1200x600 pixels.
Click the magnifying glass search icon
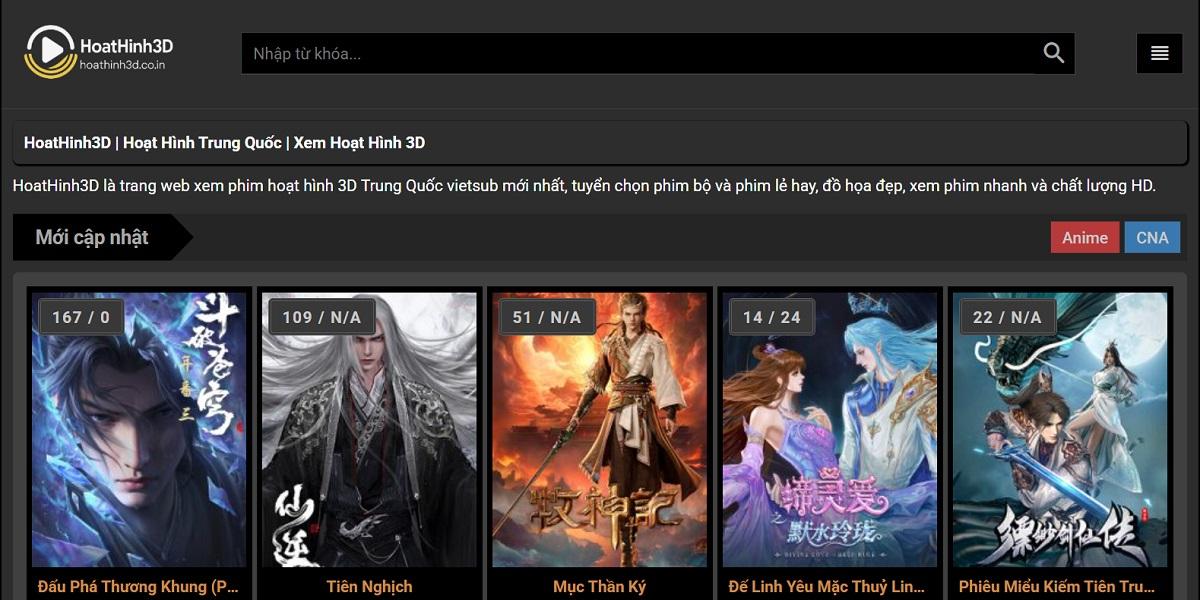(x=1054, y=53)
